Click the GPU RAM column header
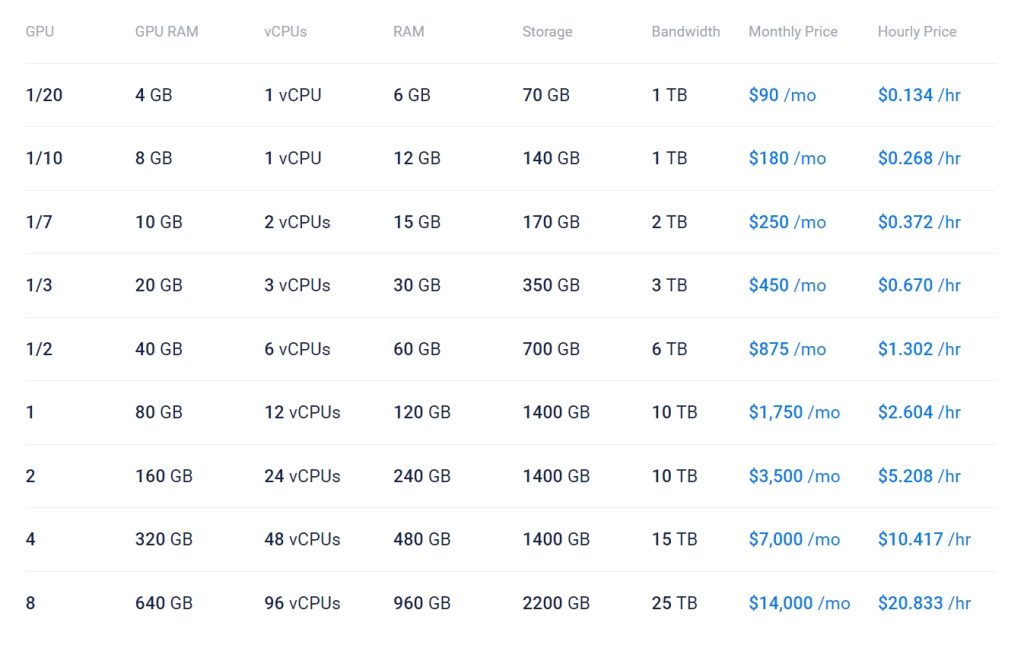This screenshot has height=648, width=1024. (x=166, y=32)
